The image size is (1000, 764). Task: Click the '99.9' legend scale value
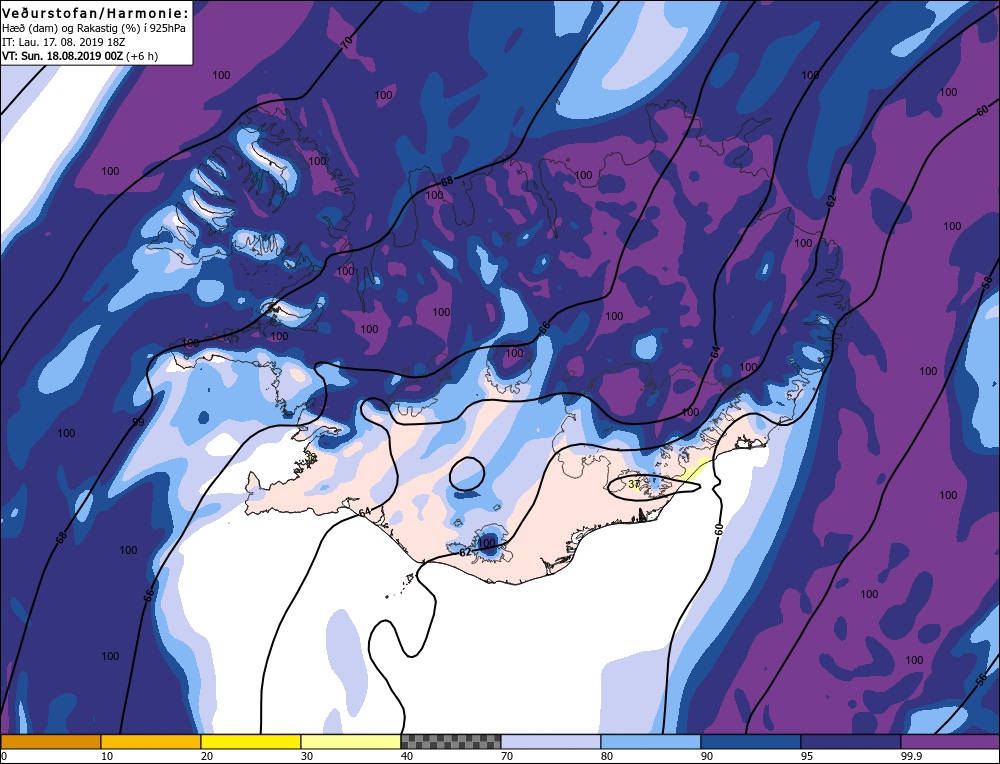(x=910, y=756)
